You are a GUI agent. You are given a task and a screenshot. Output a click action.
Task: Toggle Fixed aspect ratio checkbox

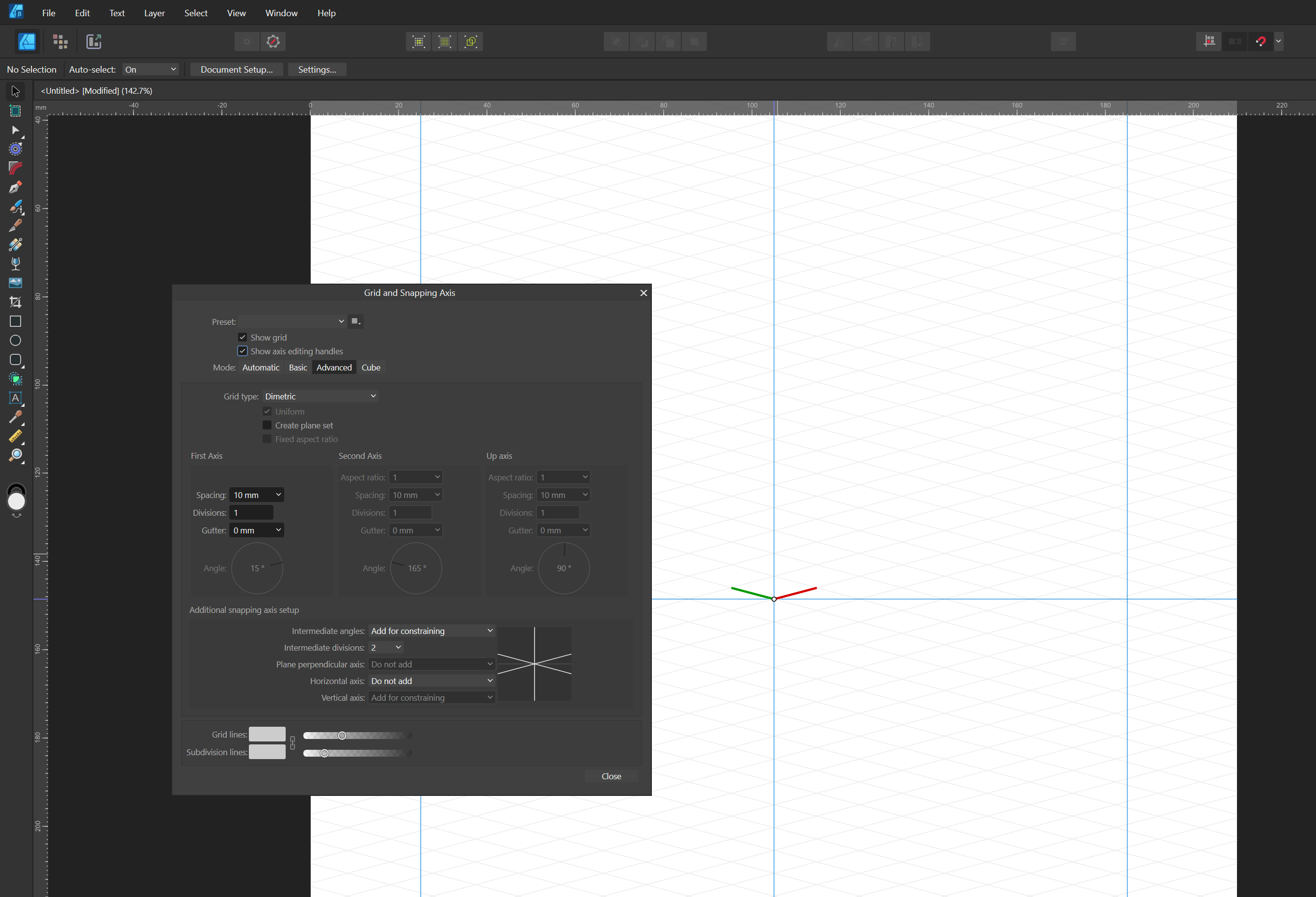coord(267,439)
